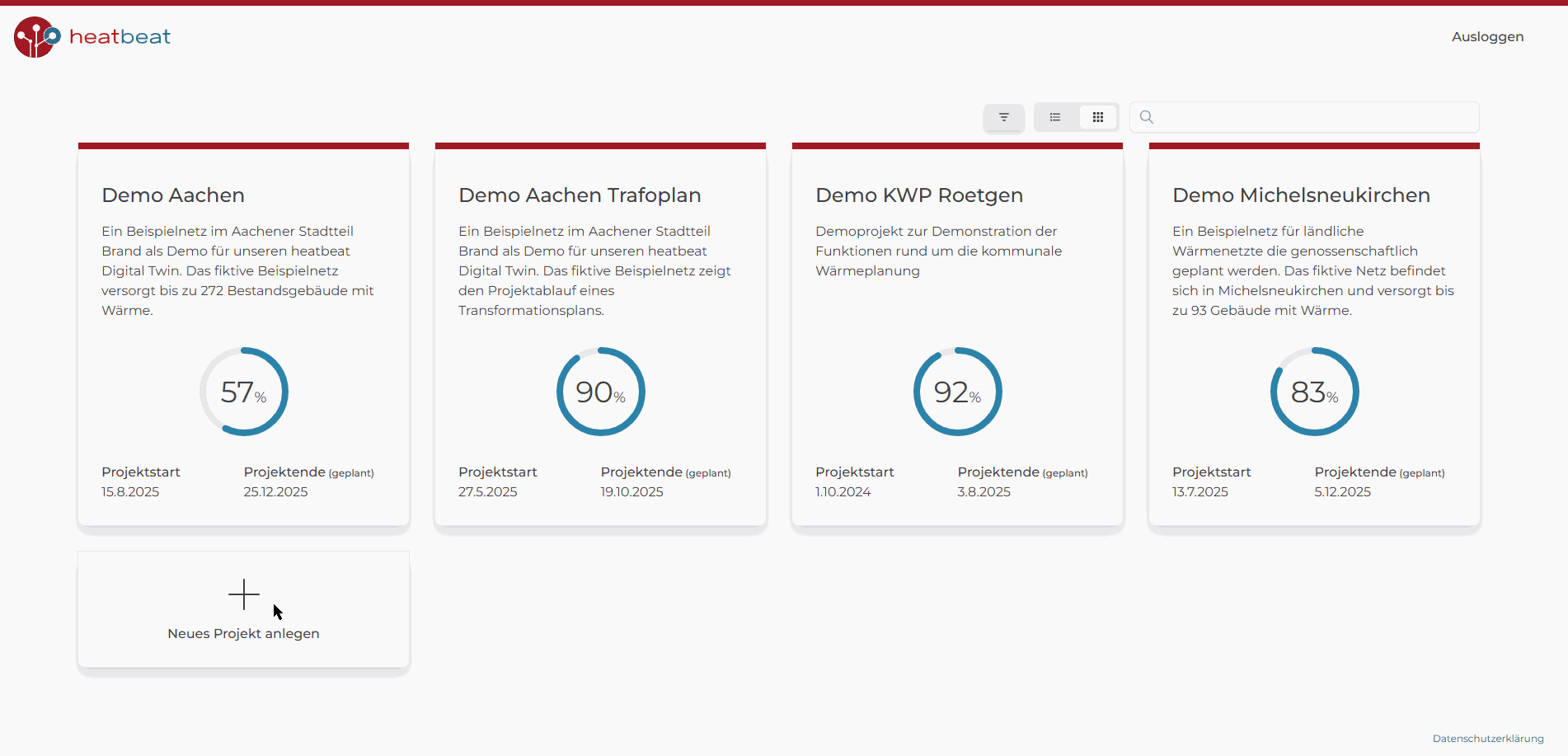1568x756 pixels.
Task: Click Neues Projekt anlegen label
Action: point(243,633)
